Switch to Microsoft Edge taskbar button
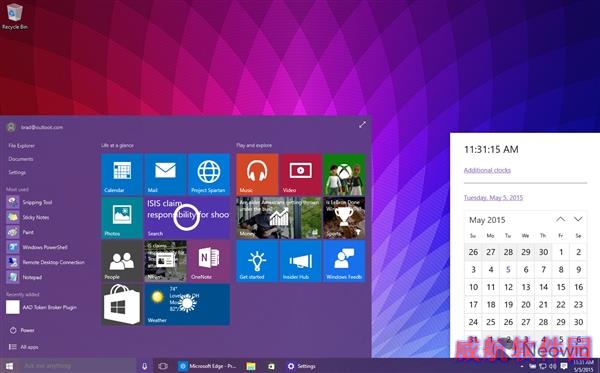600x373 pixels. [x=208, y=366]
